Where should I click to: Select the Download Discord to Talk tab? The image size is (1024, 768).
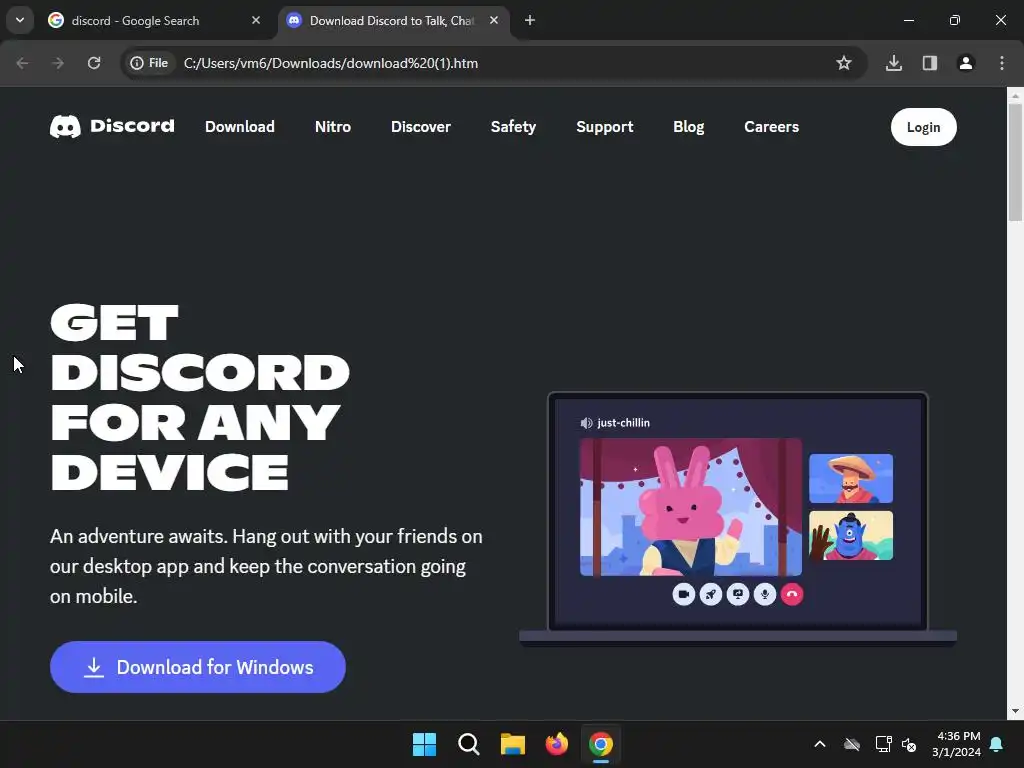[x=393, y=21]
